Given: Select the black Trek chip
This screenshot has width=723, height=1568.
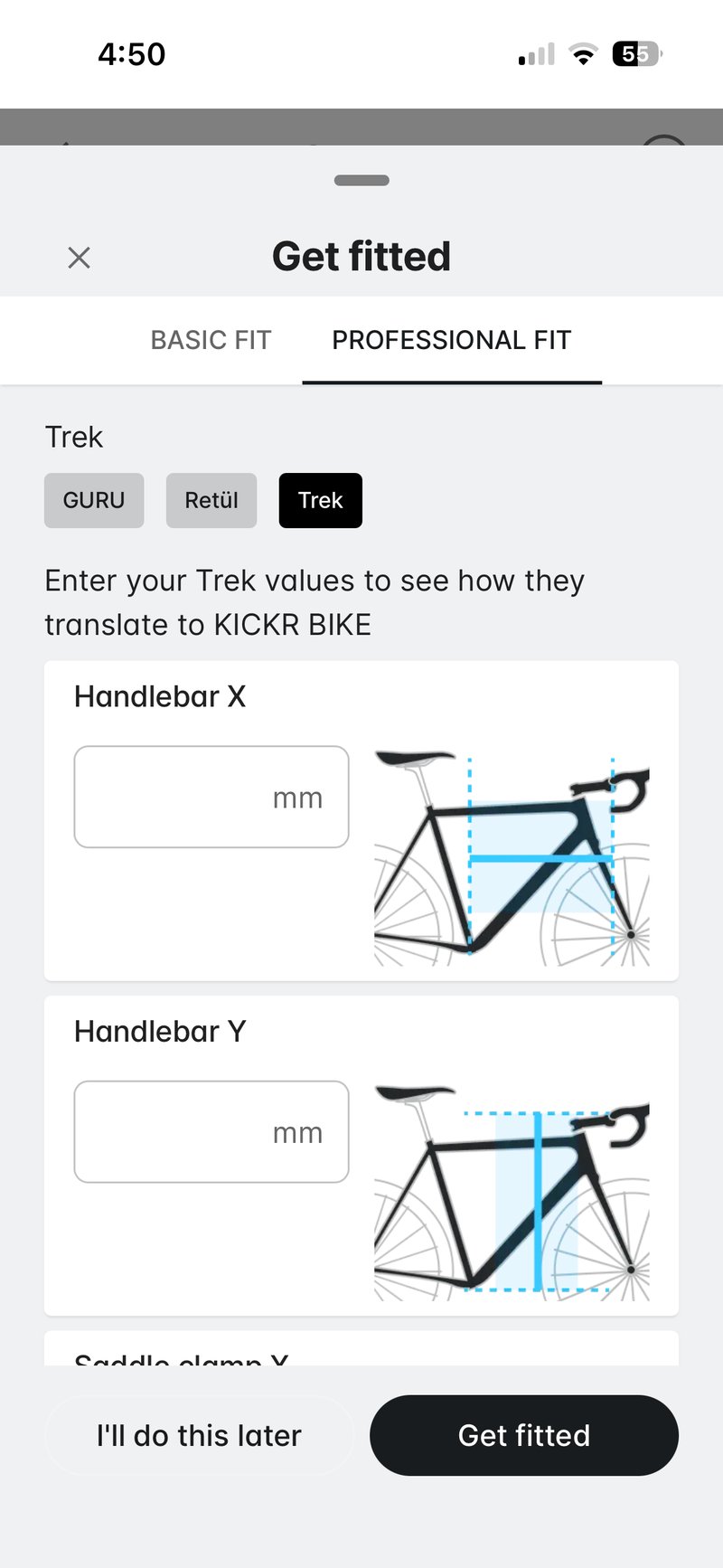Looking at the screenshot, I should [x=321, y=500].
